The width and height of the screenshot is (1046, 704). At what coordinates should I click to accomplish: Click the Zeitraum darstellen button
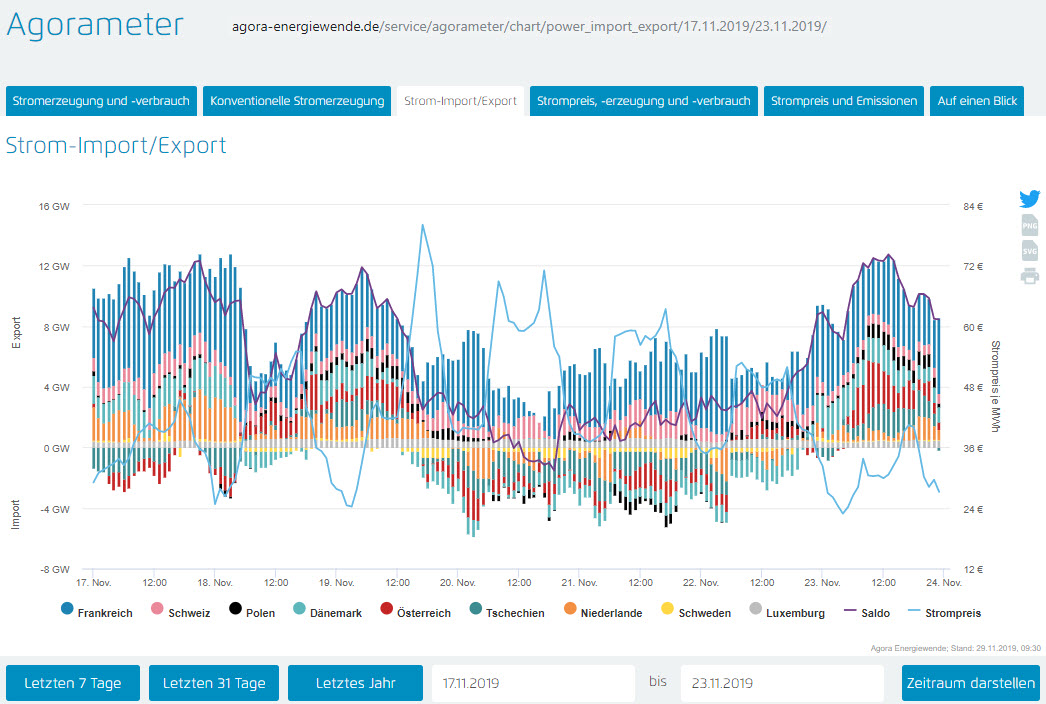[x=971, y=683]
